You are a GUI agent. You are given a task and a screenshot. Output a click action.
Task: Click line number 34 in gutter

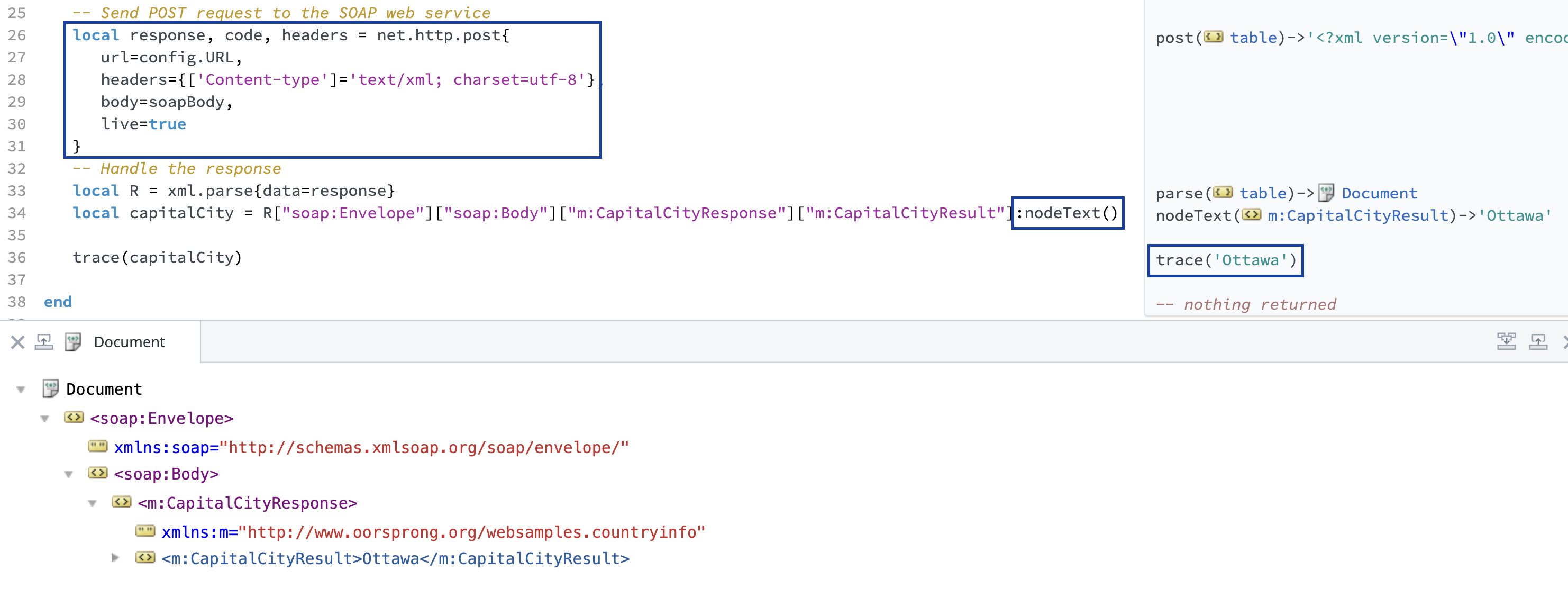click(x=17, y=213)
